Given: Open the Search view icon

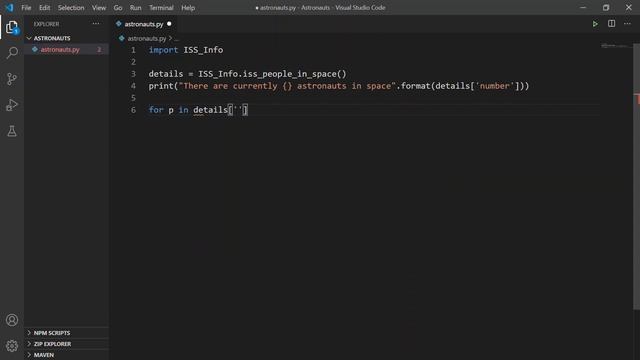Looking at the screenshot, I should [x=12, y=53].
